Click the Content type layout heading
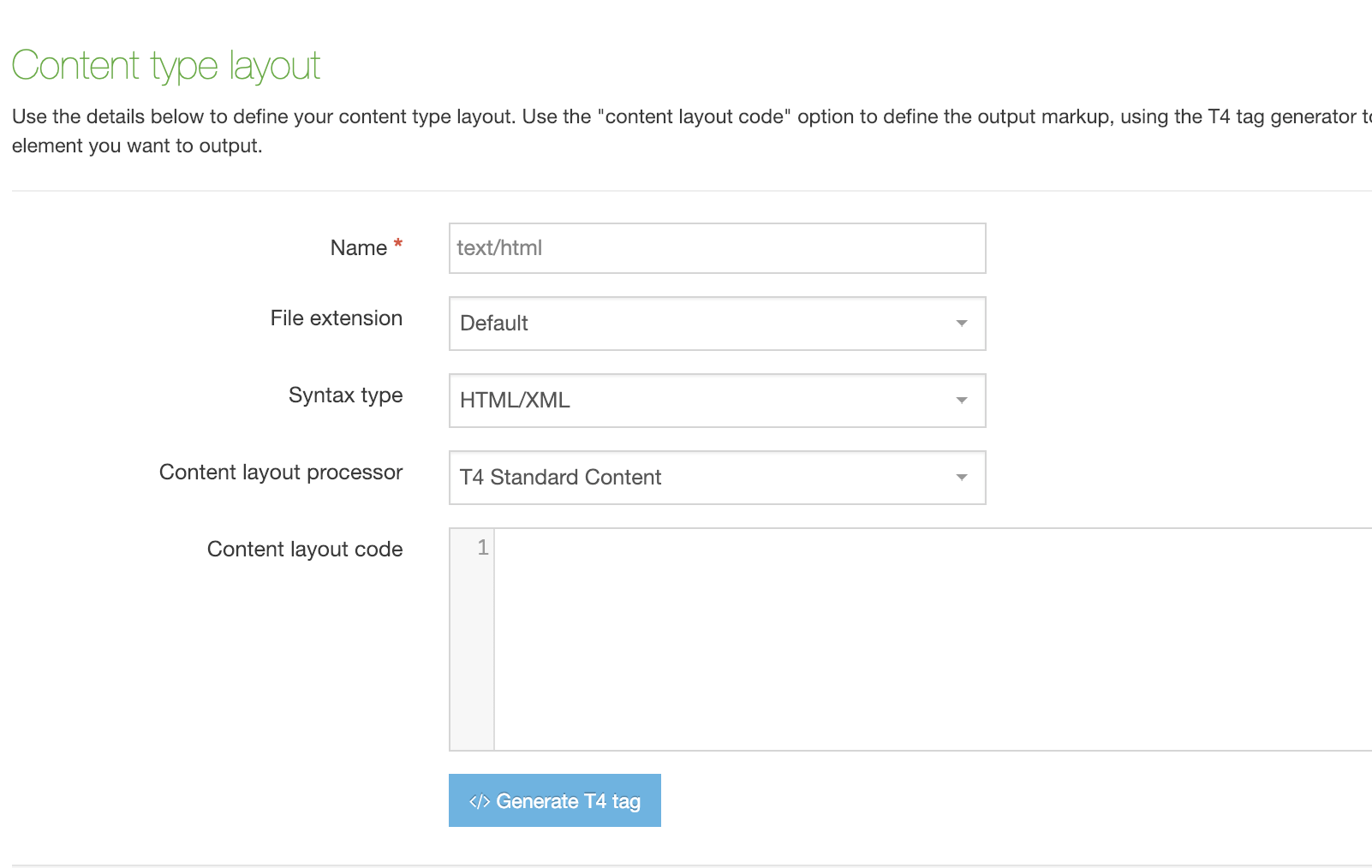The width and height of the screenshot is (1372, 868). [166, 66]
